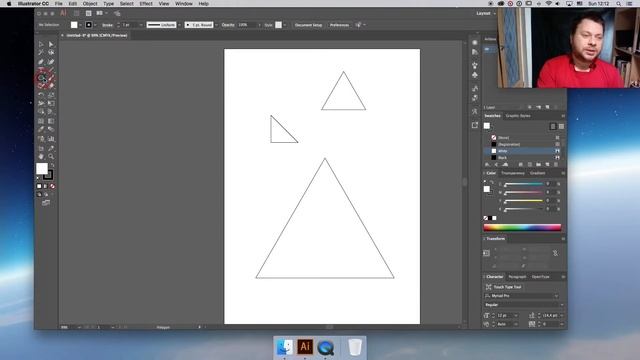Select the Lasso tool
This screenshot has height=360, width=640.
click(51, 53)
